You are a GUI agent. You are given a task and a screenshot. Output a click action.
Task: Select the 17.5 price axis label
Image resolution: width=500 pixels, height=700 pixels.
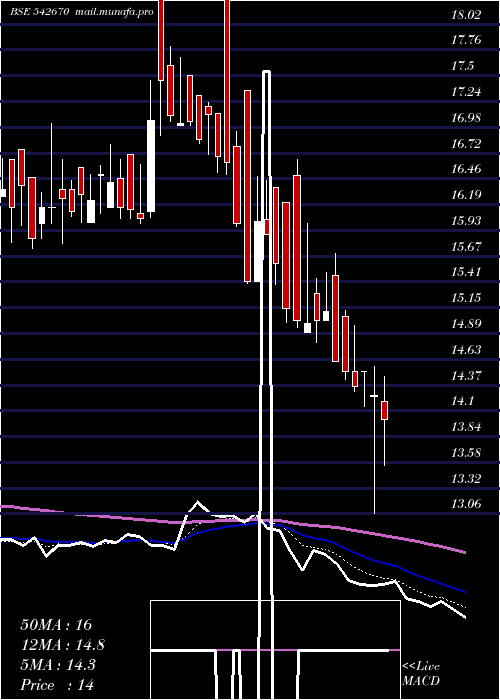462,66
